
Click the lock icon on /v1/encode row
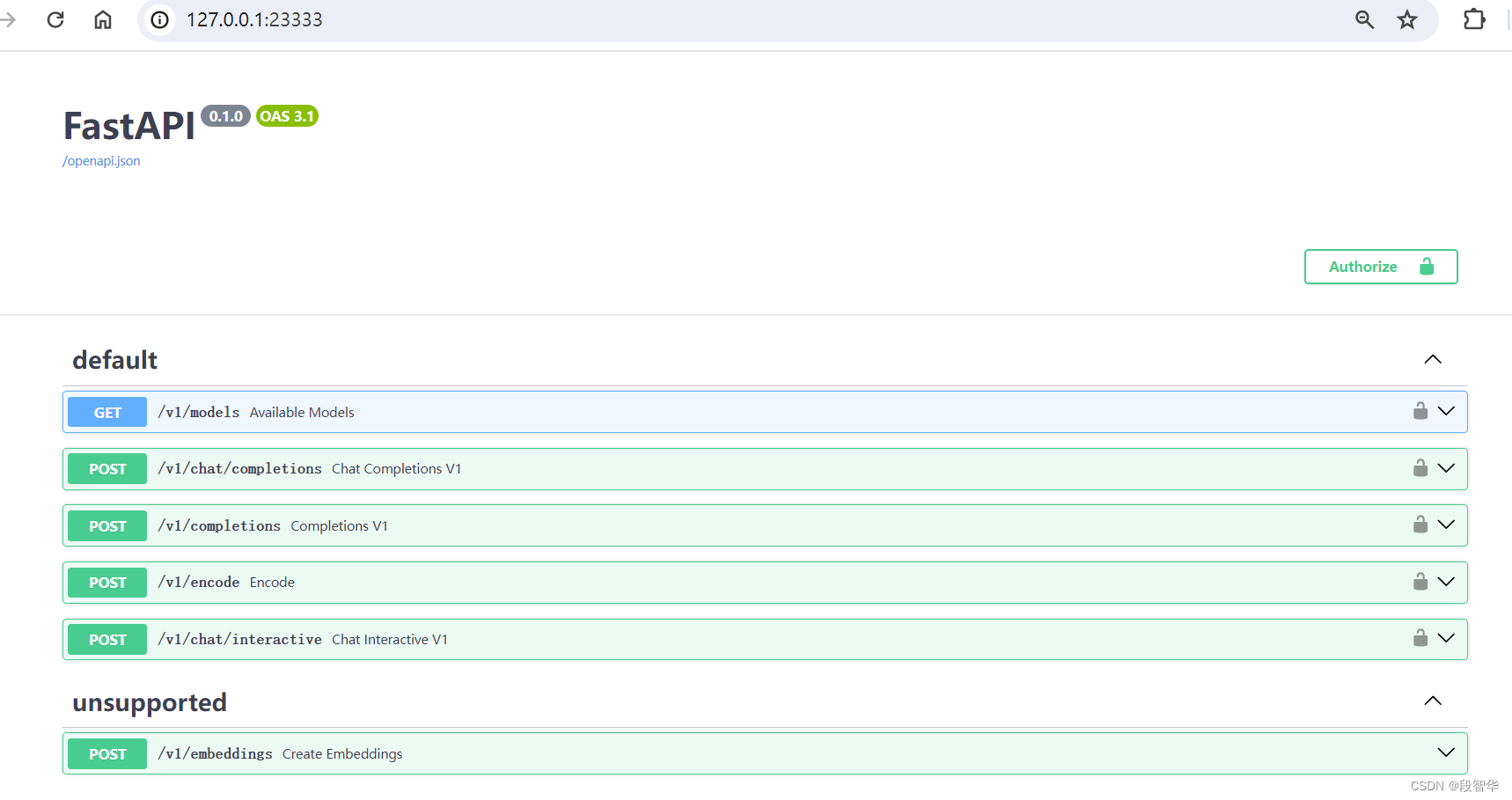click(x=1420, y=581)
